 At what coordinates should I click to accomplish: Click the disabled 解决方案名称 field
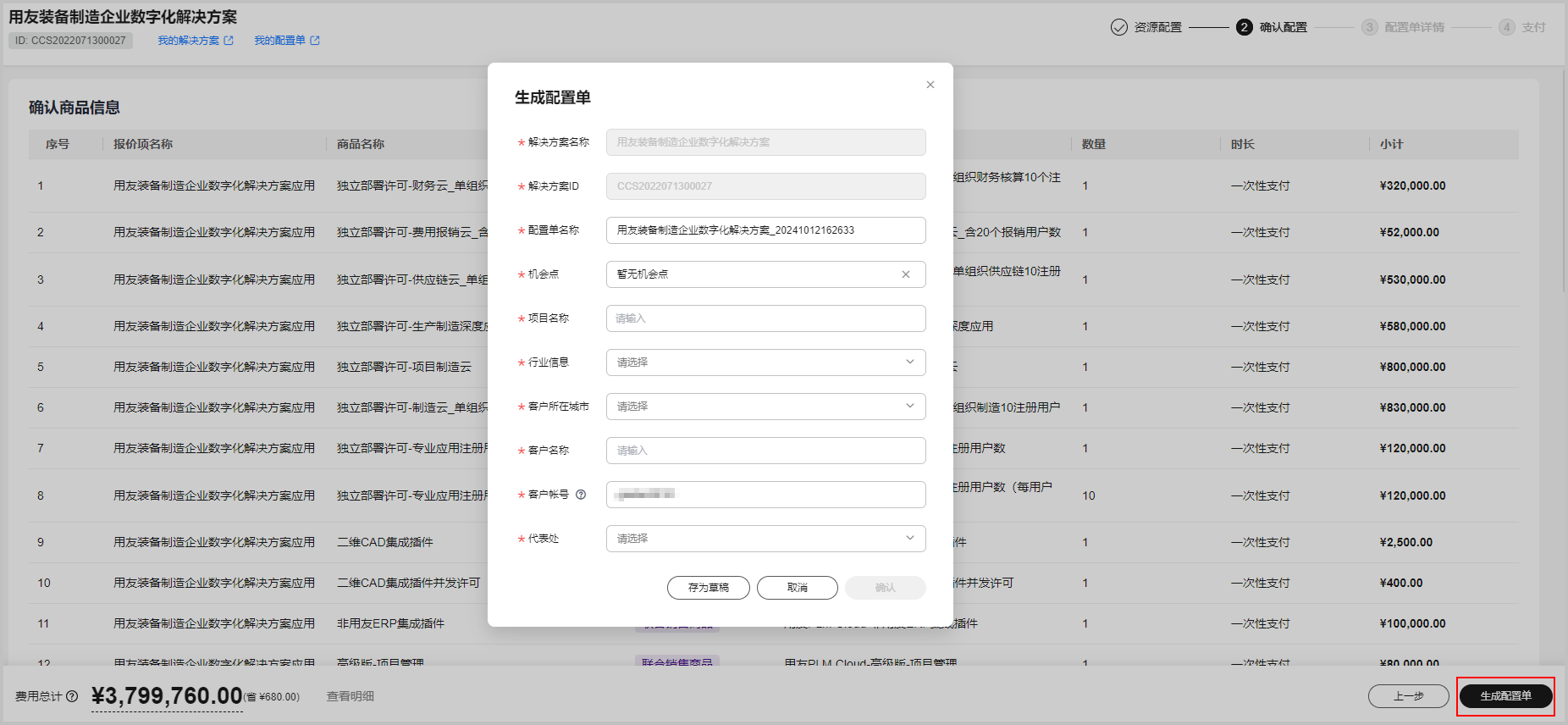tap(765, 142)
